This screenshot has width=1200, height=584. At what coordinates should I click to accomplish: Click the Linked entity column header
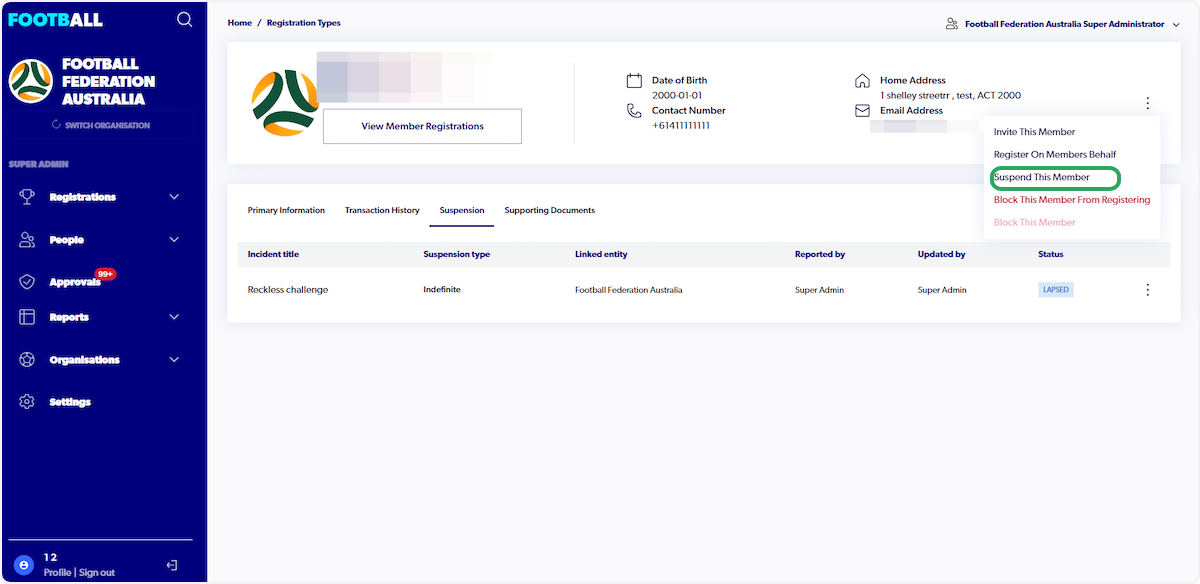click(x=601, y=254)
